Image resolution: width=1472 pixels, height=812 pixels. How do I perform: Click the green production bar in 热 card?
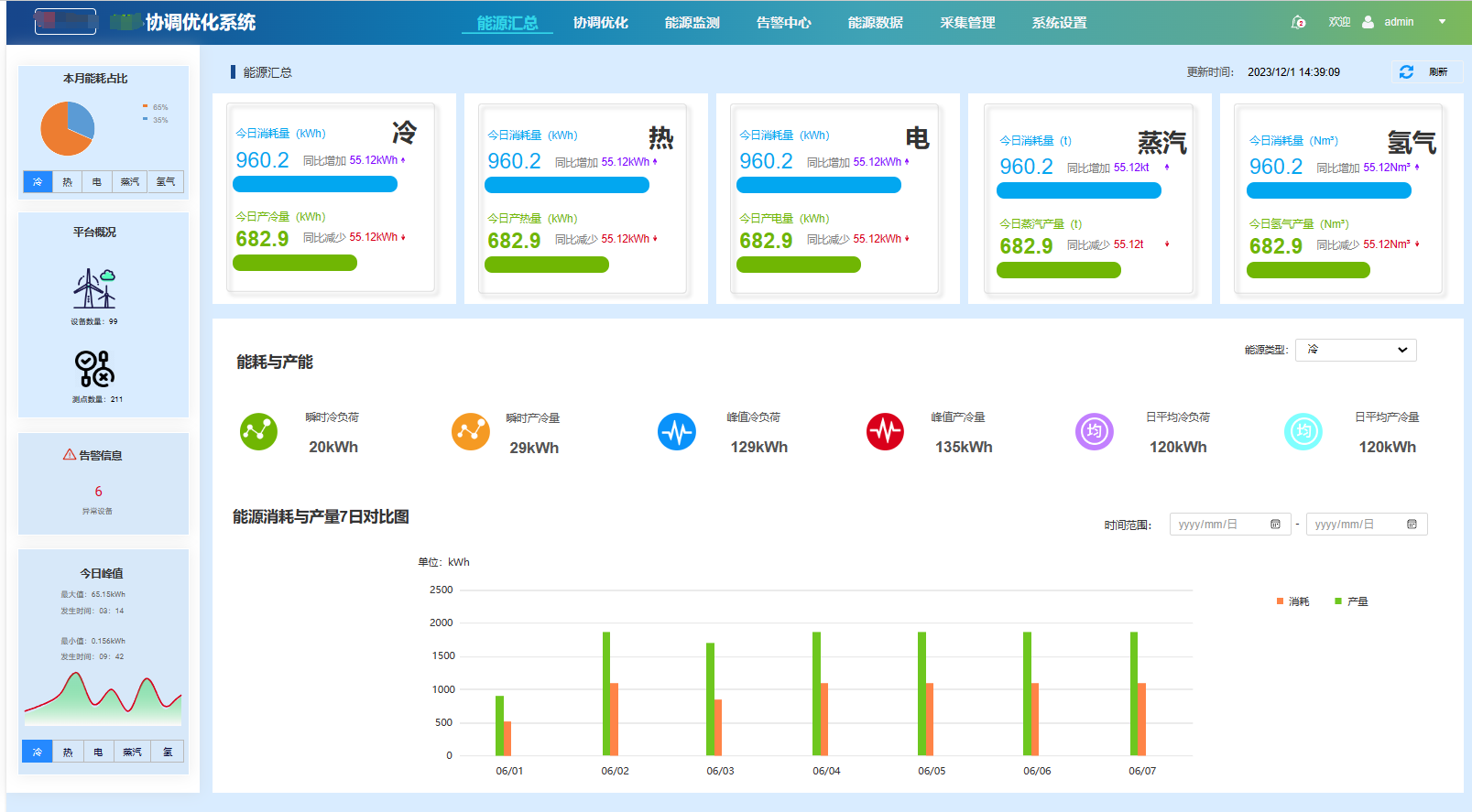tap(547, 265)
